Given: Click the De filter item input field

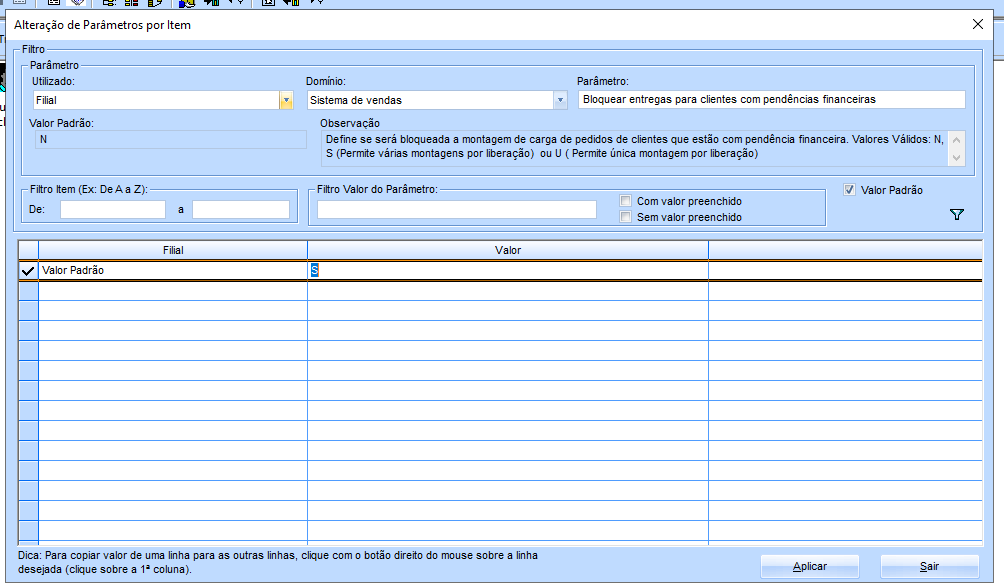Looking at the screenshot, I should click(x=113, y=209).
